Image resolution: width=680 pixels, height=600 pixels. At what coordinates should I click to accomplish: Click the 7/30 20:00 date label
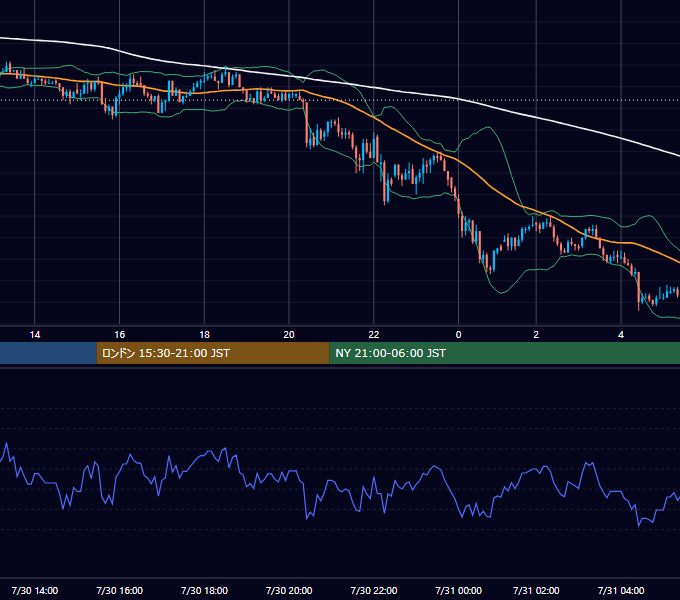289,590
